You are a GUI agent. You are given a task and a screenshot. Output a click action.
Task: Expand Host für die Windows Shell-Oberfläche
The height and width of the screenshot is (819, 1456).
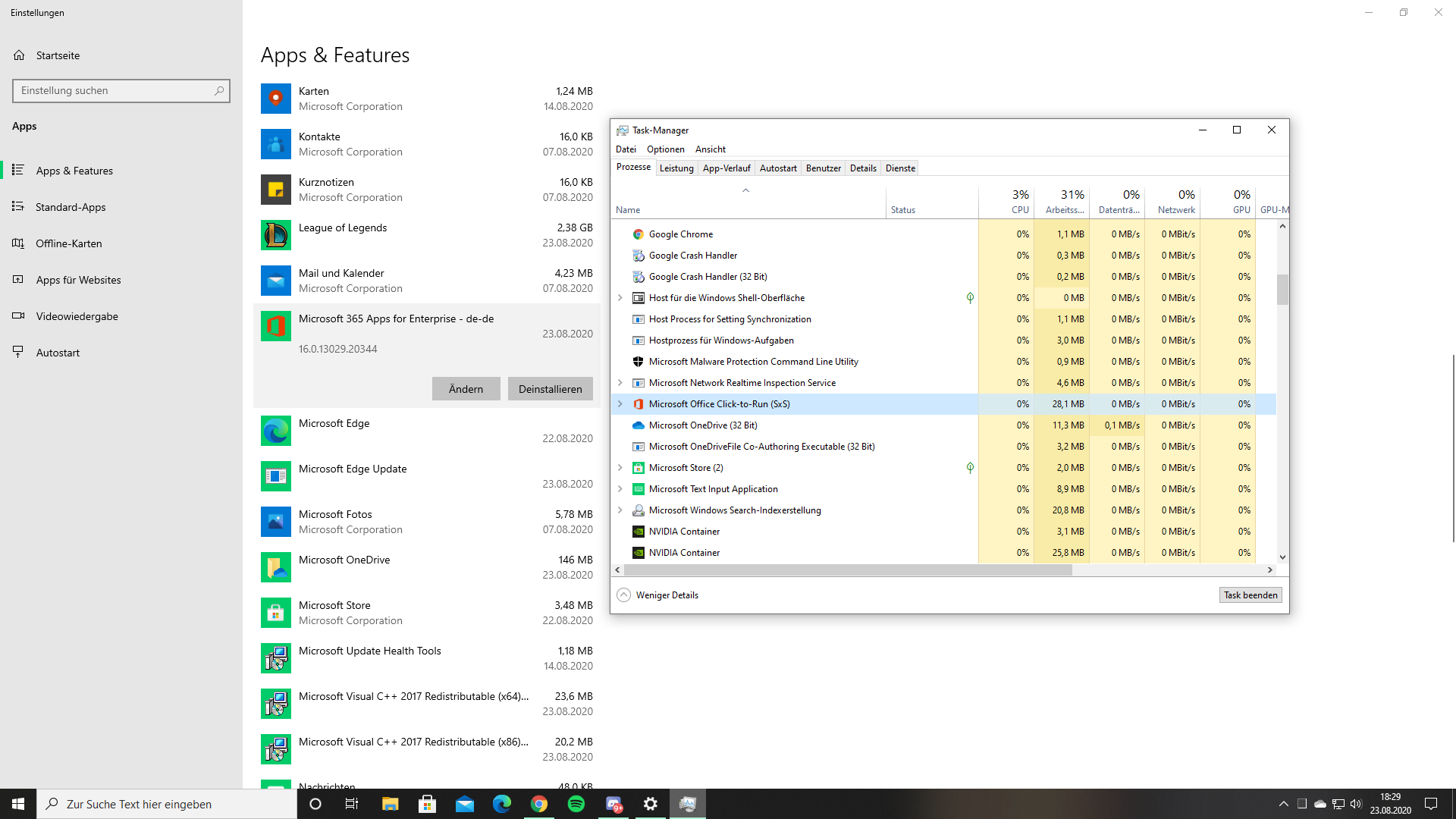point(620,298)
